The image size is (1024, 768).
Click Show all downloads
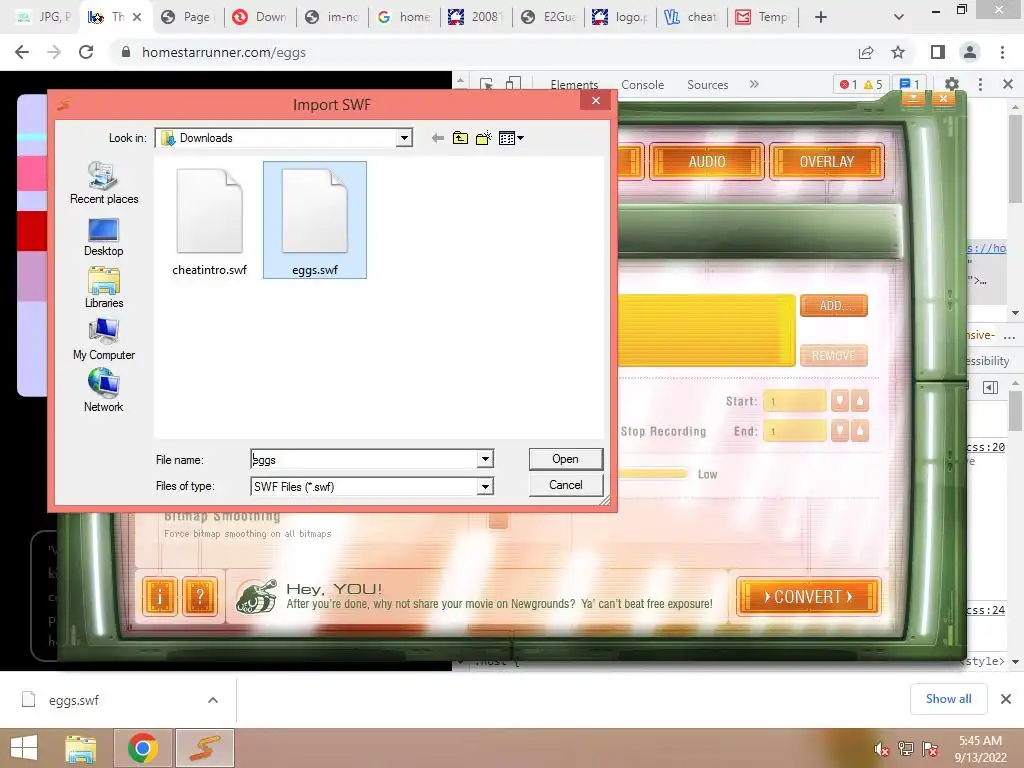(948, 699)
